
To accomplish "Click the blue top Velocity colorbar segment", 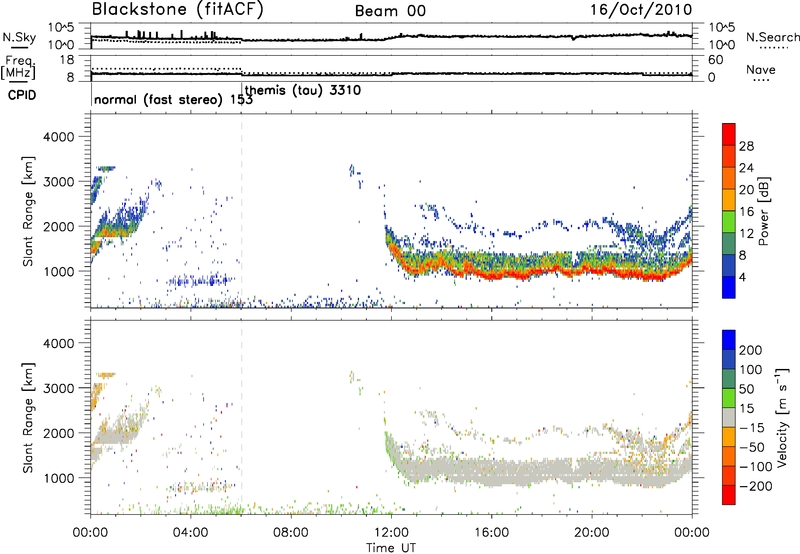I will coord(729,340).
